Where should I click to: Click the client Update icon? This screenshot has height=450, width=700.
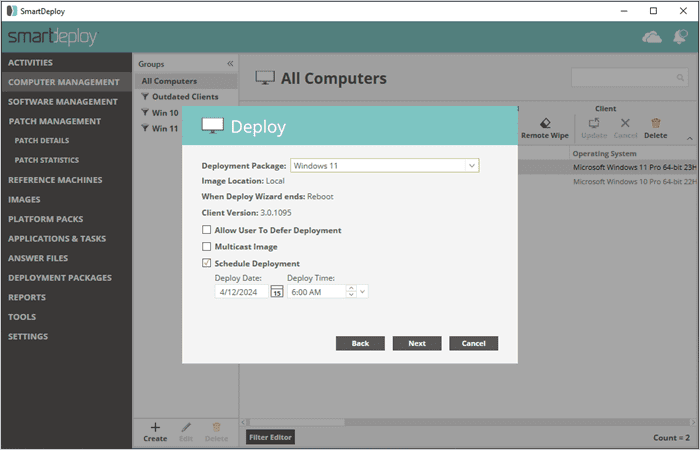tap(594, 123)
